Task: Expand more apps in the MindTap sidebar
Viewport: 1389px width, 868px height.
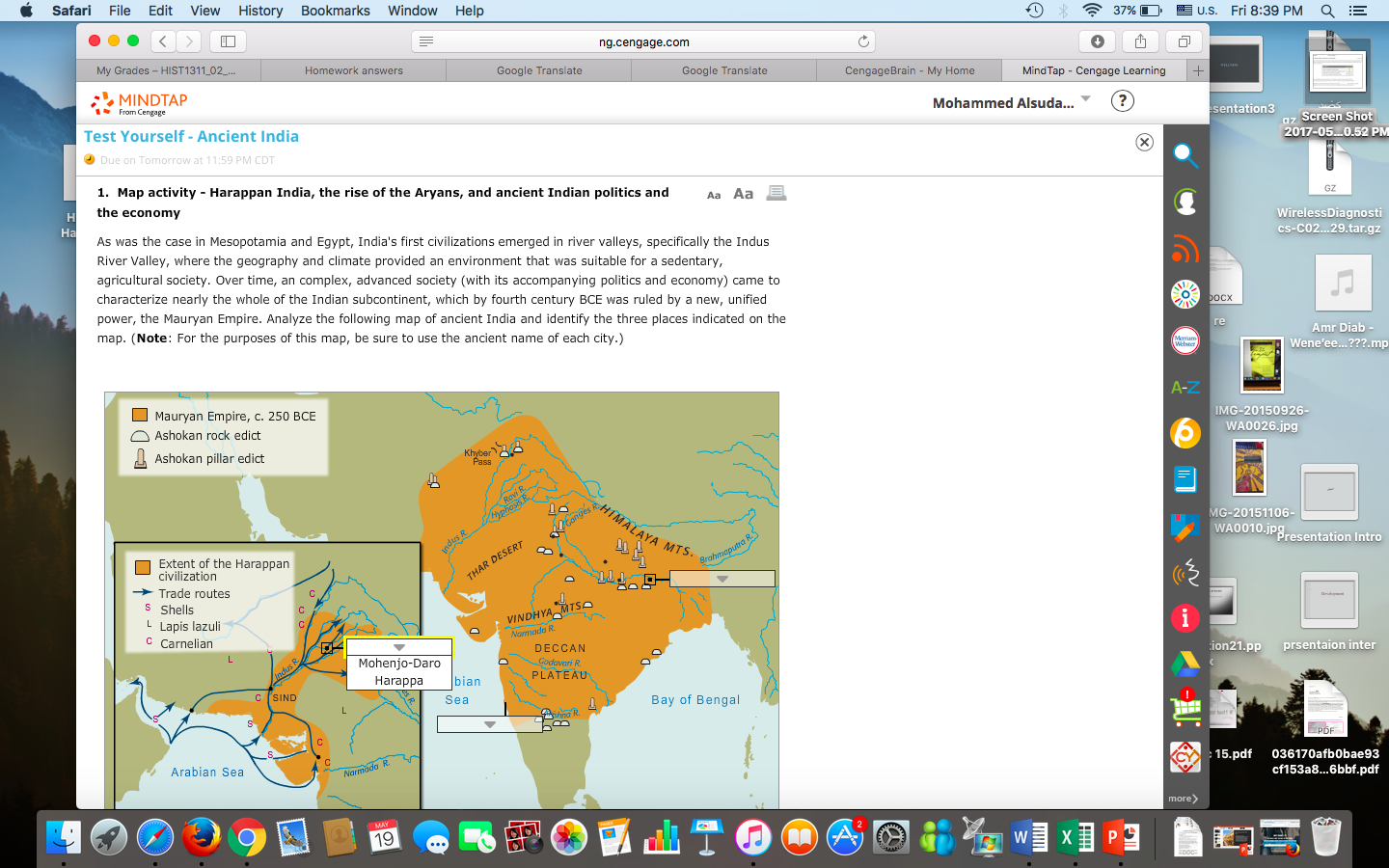Action: tap(1184, 799)
